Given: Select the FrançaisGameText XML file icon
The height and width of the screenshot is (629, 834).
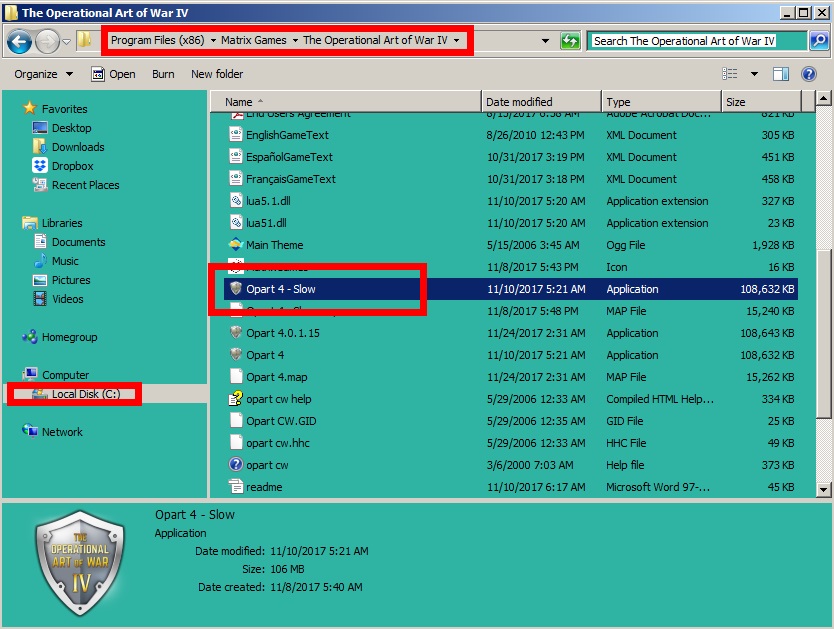Looking at the screenshot, I should [236, 179].
